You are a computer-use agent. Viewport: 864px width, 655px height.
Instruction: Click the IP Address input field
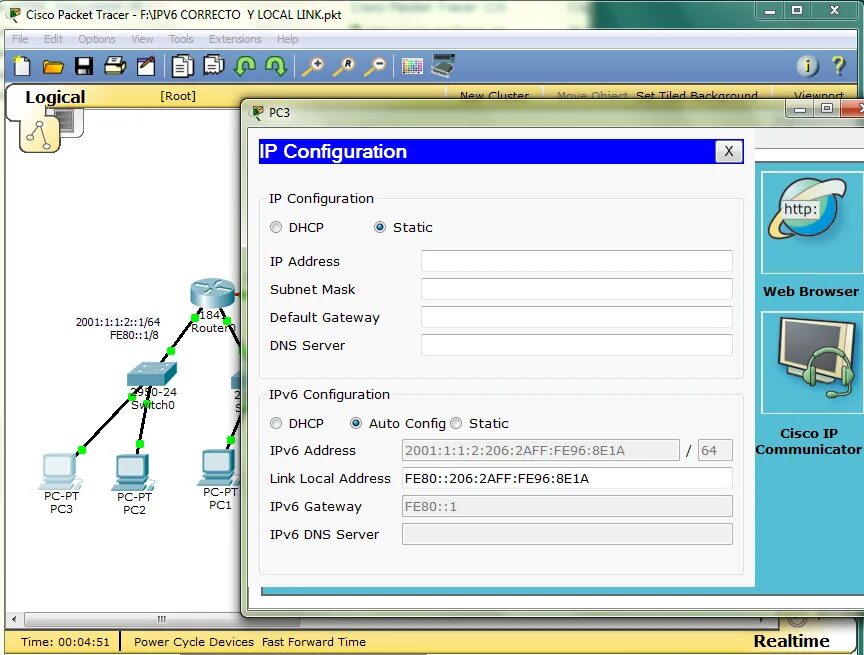(576, 261)
